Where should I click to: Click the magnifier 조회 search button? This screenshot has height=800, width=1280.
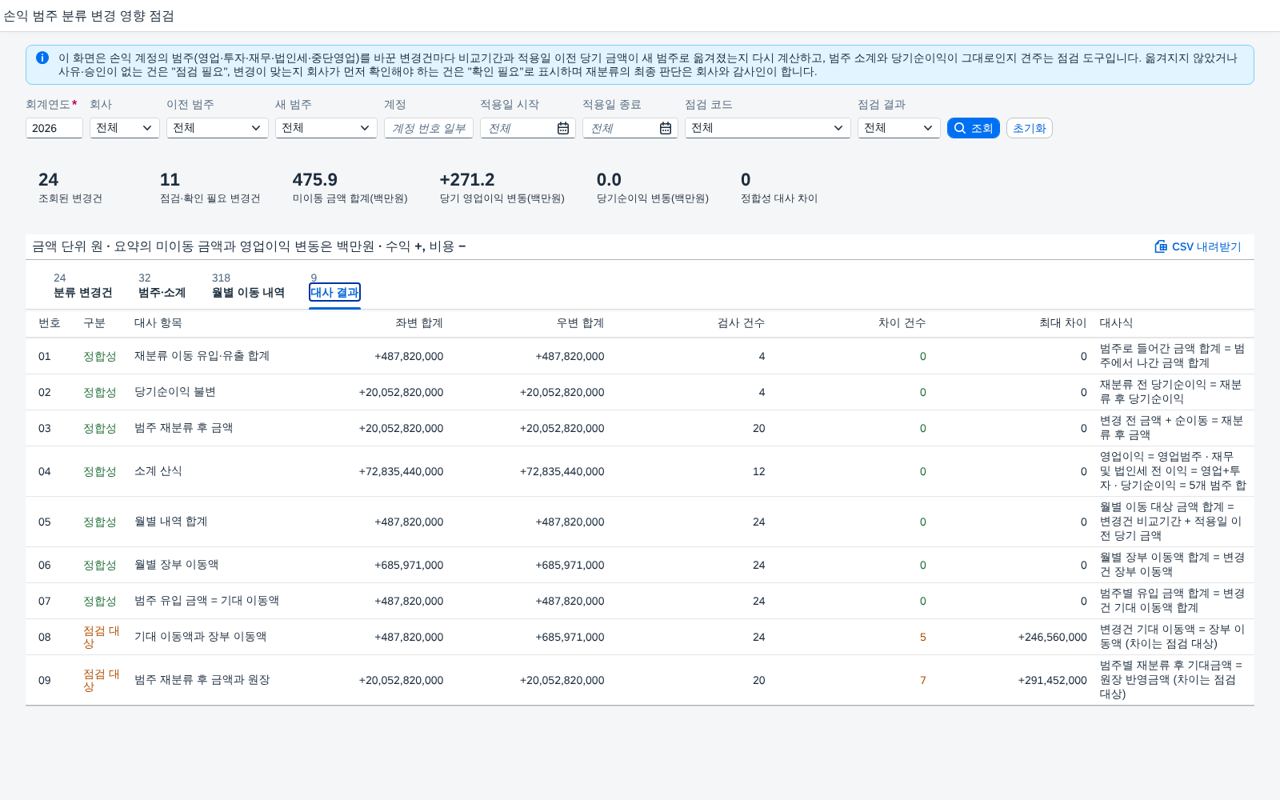[x=973, y=128]
